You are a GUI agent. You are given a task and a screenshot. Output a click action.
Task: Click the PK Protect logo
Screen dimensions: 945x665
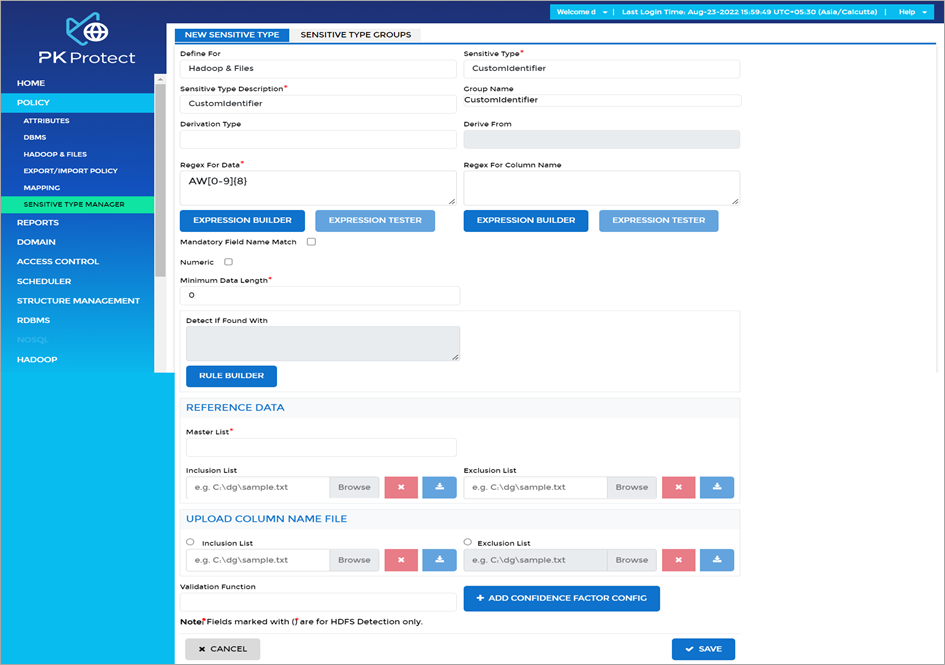click(x=87, y=38)
